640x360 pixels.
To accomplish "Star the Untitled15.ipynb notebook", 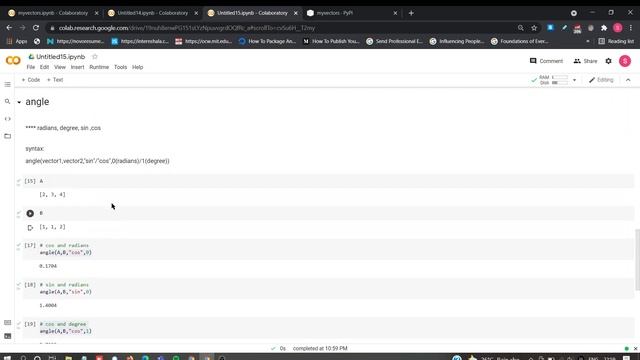I will click(95, 57).
